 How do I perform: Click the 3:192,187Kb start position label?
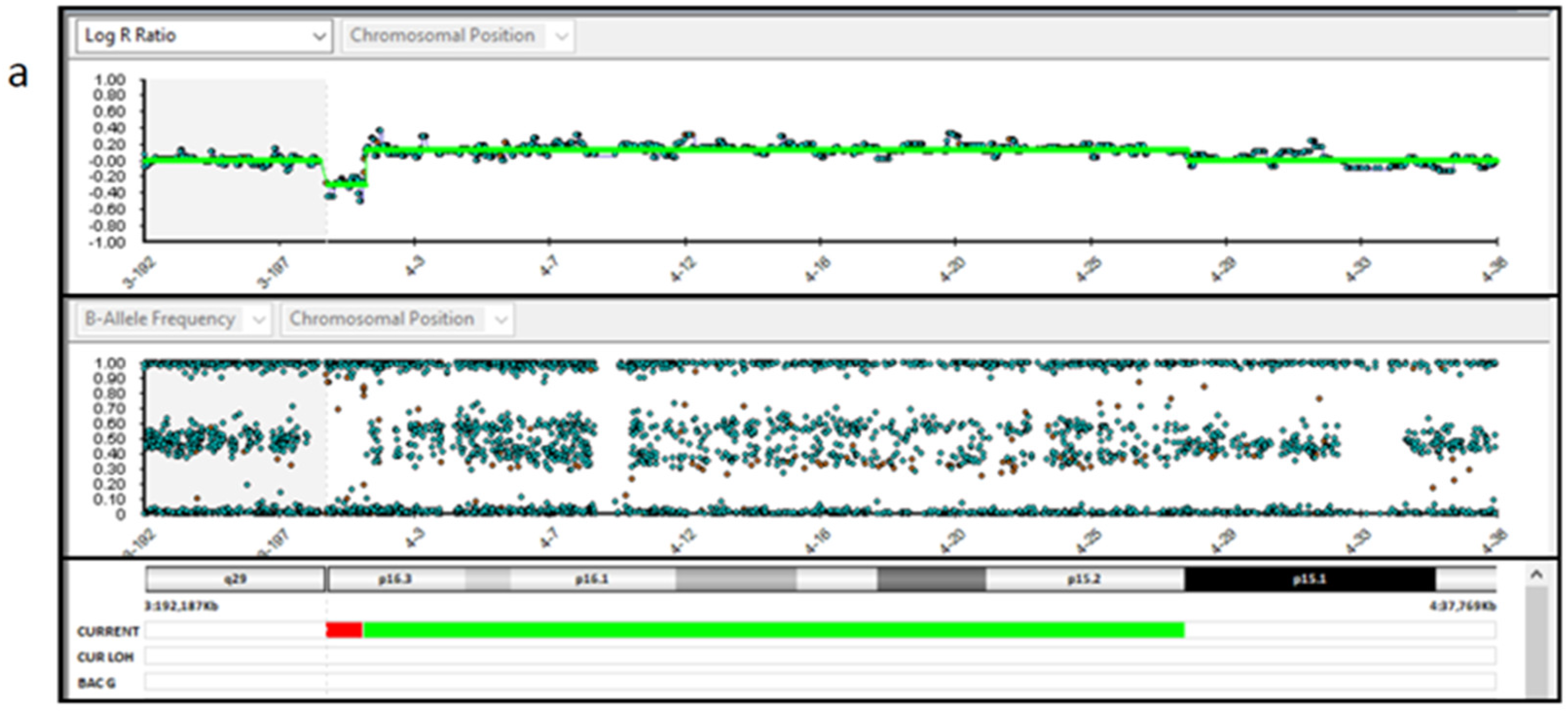click(182, 606)
